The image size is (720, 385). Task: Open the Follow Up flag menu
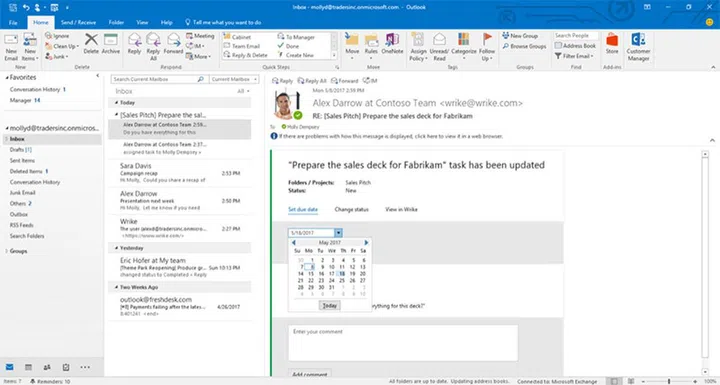point(487,47)
